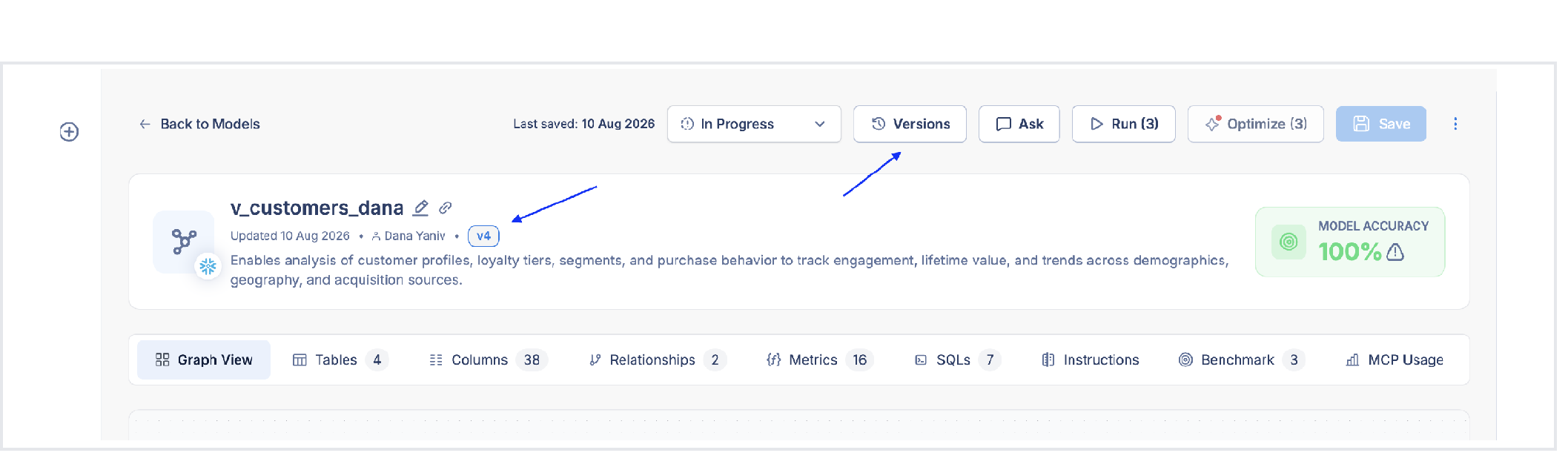Click the plus circle icon in sidebar
1568x467 pixels.
click(69, 132)
